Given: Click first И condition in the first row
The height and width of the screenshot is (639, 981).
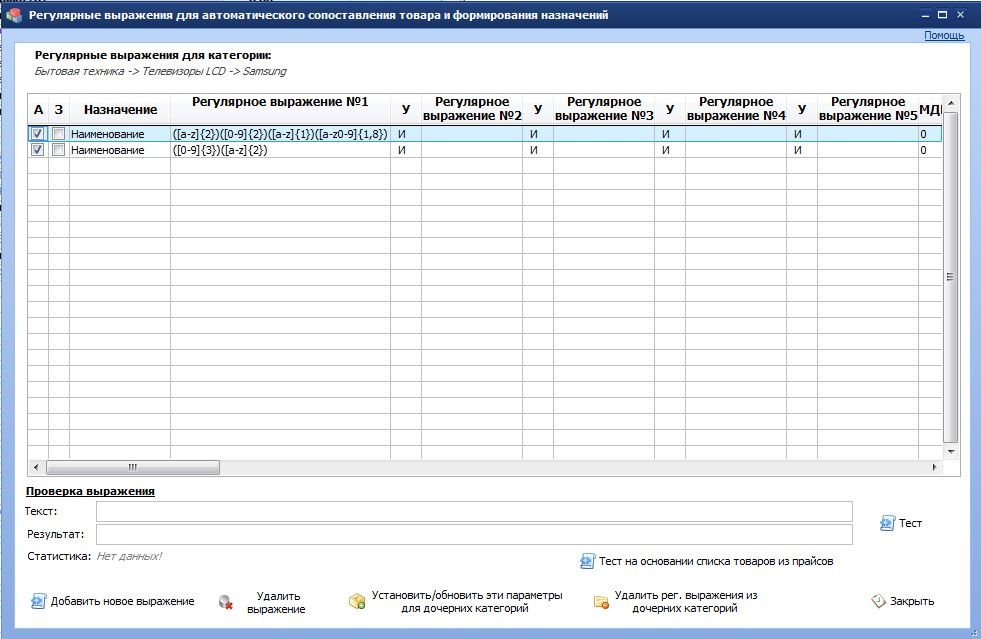Looking at the screenshot, I should pyautogui.click(x=406, y=133).
